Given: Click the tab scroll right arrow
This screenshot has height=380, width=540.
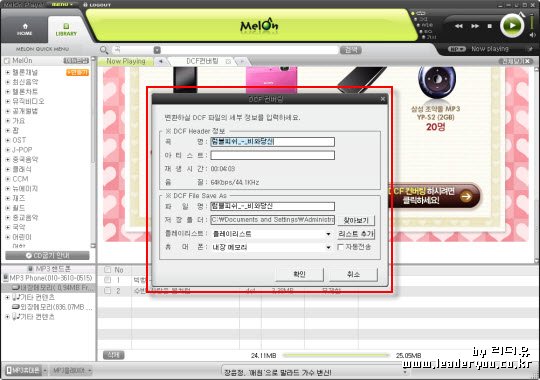Looking at the screenshot, I should pos(242,61).
